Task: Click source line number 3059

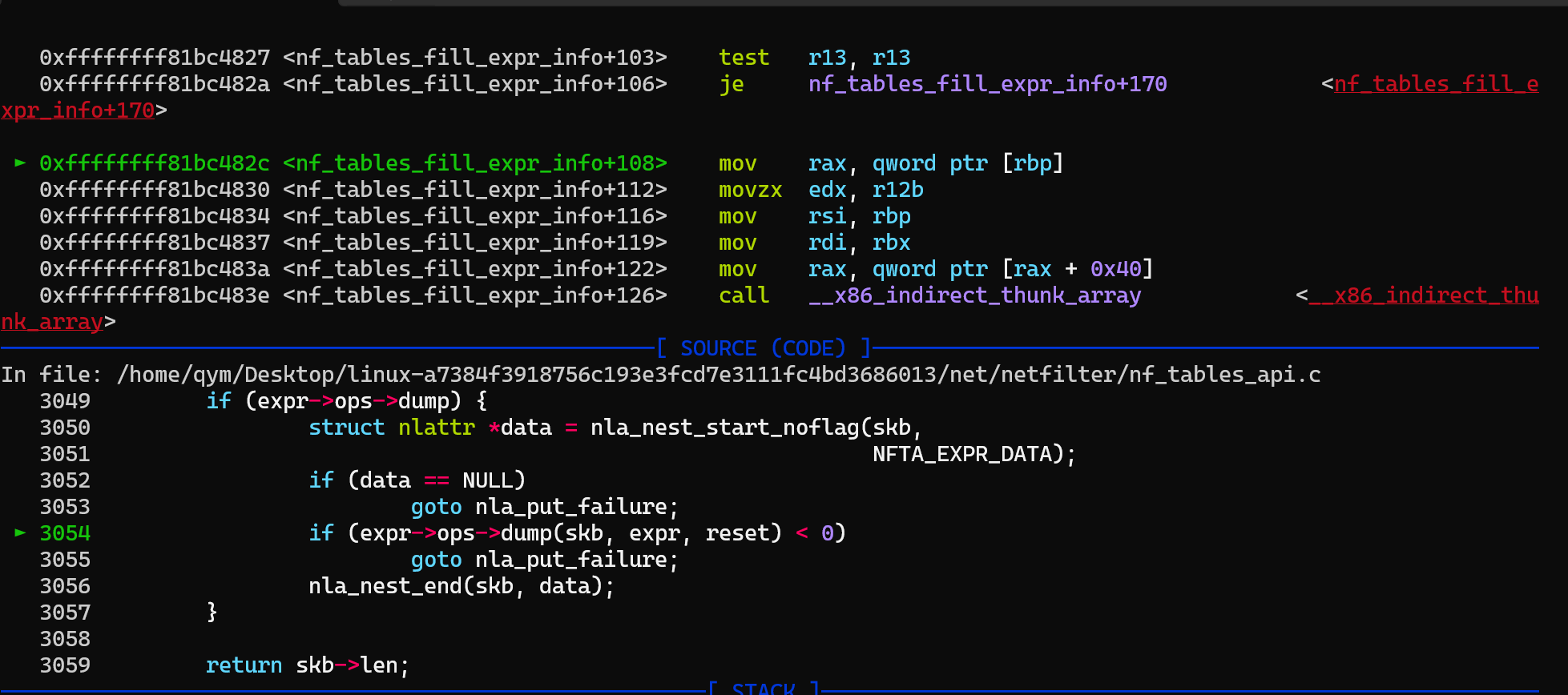Action: [65, 665]
